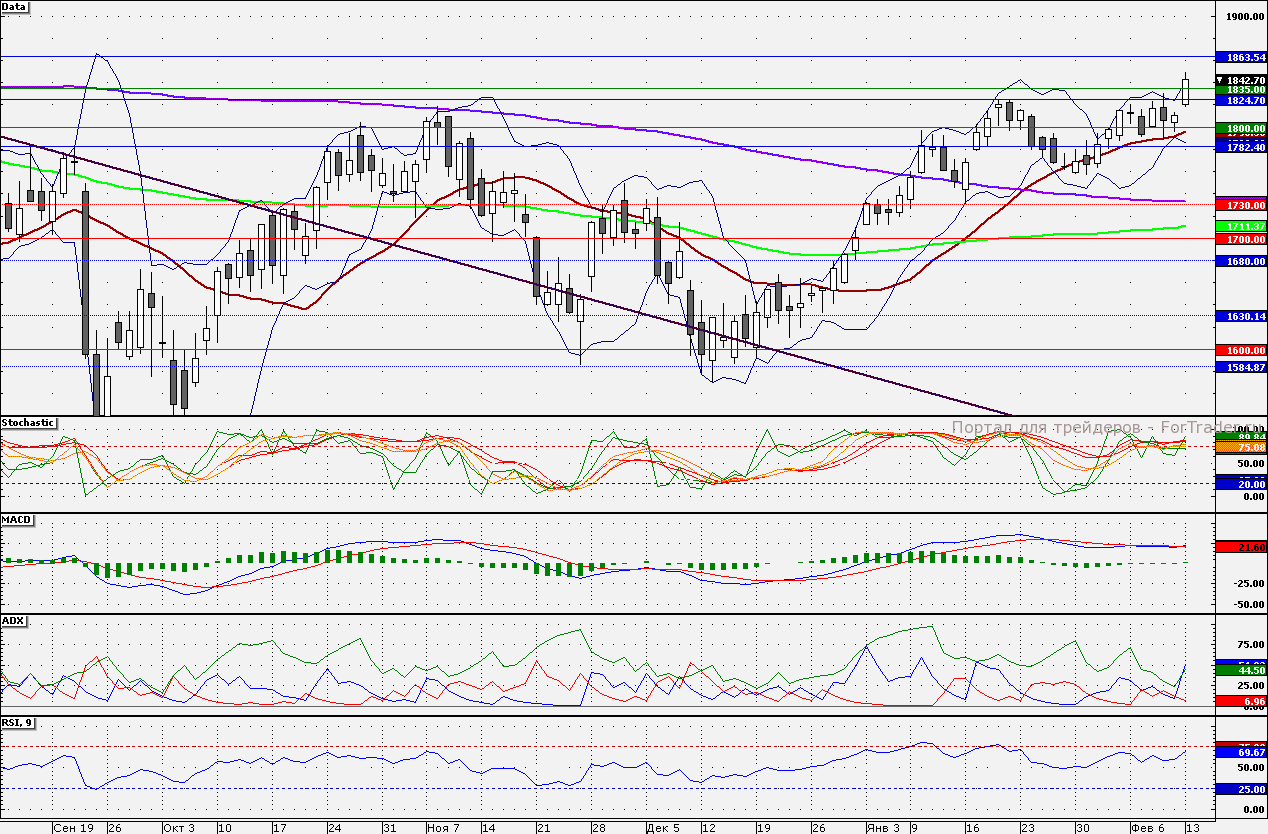Click the Data panel label

(x=15, y=7)
